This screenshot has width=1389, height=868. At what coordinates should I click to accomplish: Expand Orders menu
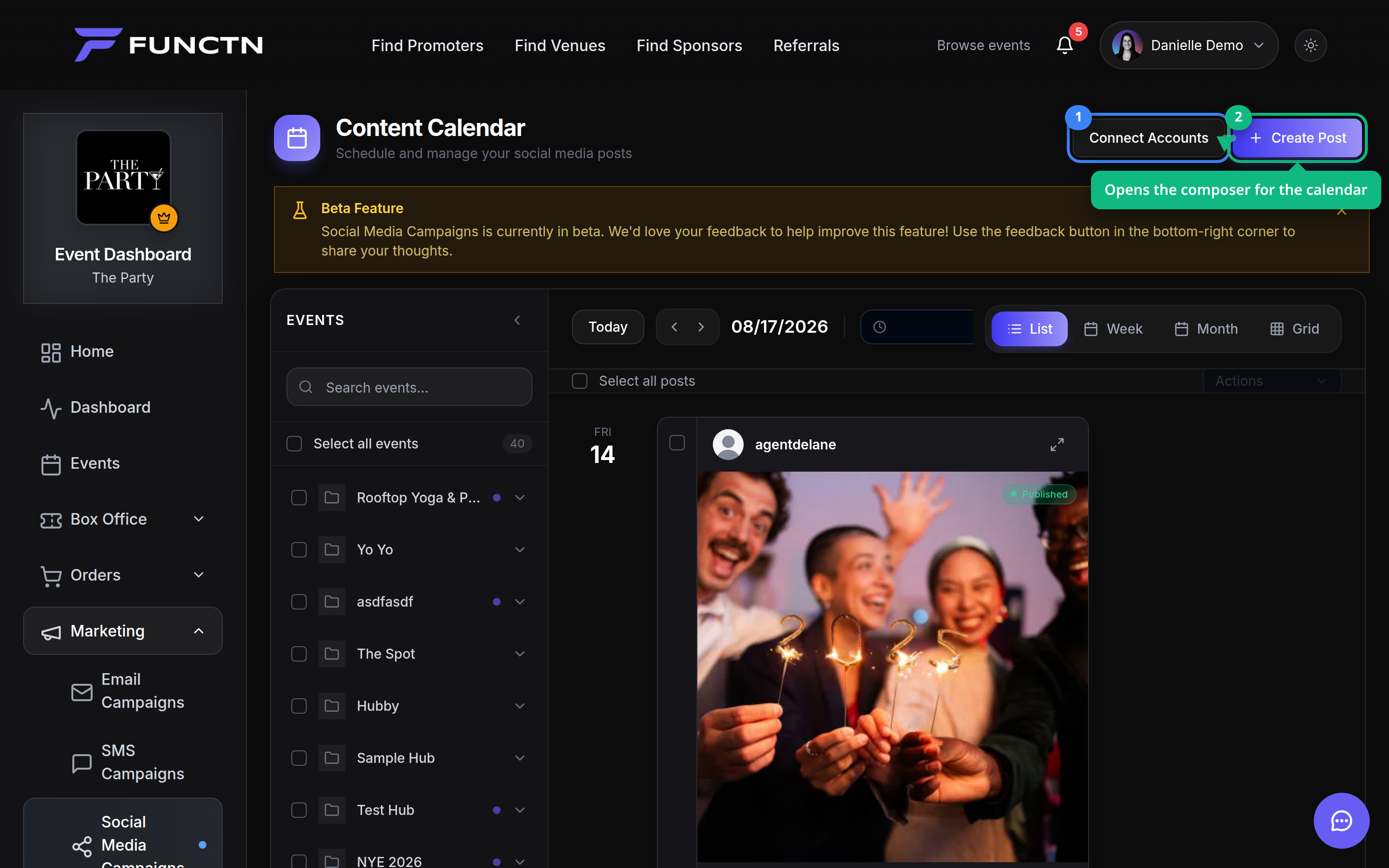click(199, 575)
